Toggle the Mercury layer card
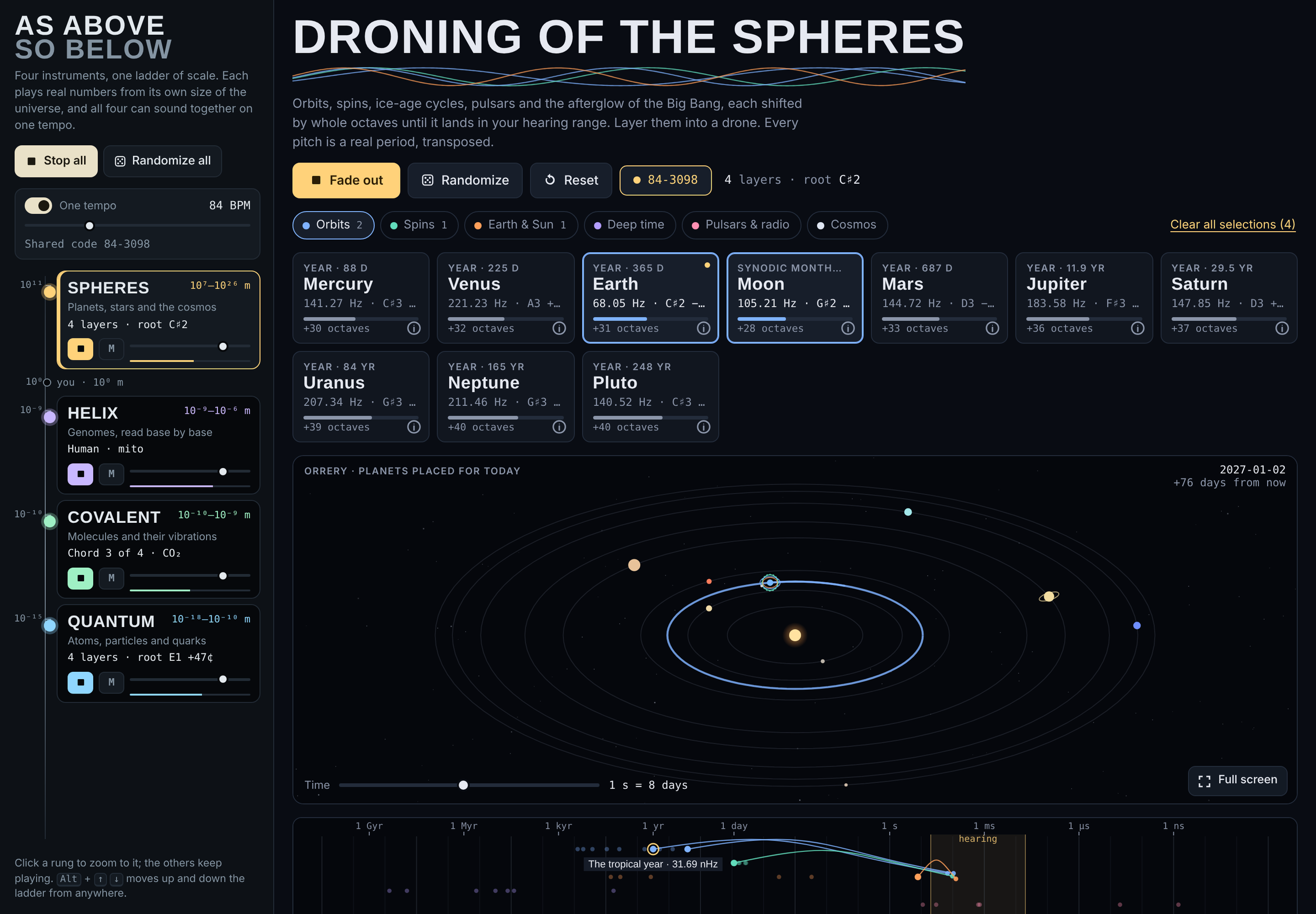This screenshot has width=1316, height=914. pyautogui.click(x=361, y=298)
